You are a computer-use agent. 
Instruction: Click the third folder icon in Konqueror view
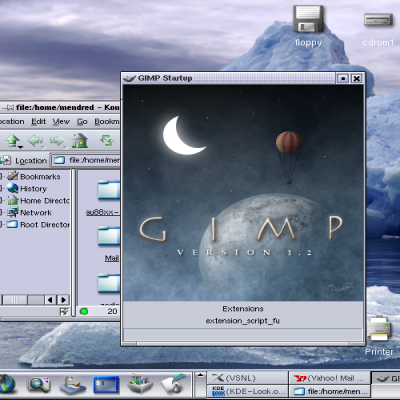109,283
